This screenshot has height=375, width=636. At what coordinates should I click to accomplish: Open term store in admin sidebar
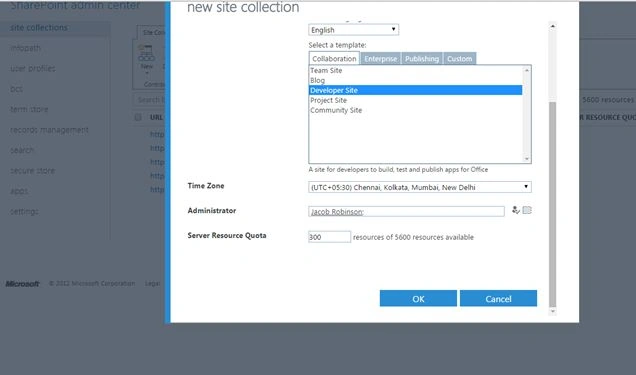click(29, 109)
